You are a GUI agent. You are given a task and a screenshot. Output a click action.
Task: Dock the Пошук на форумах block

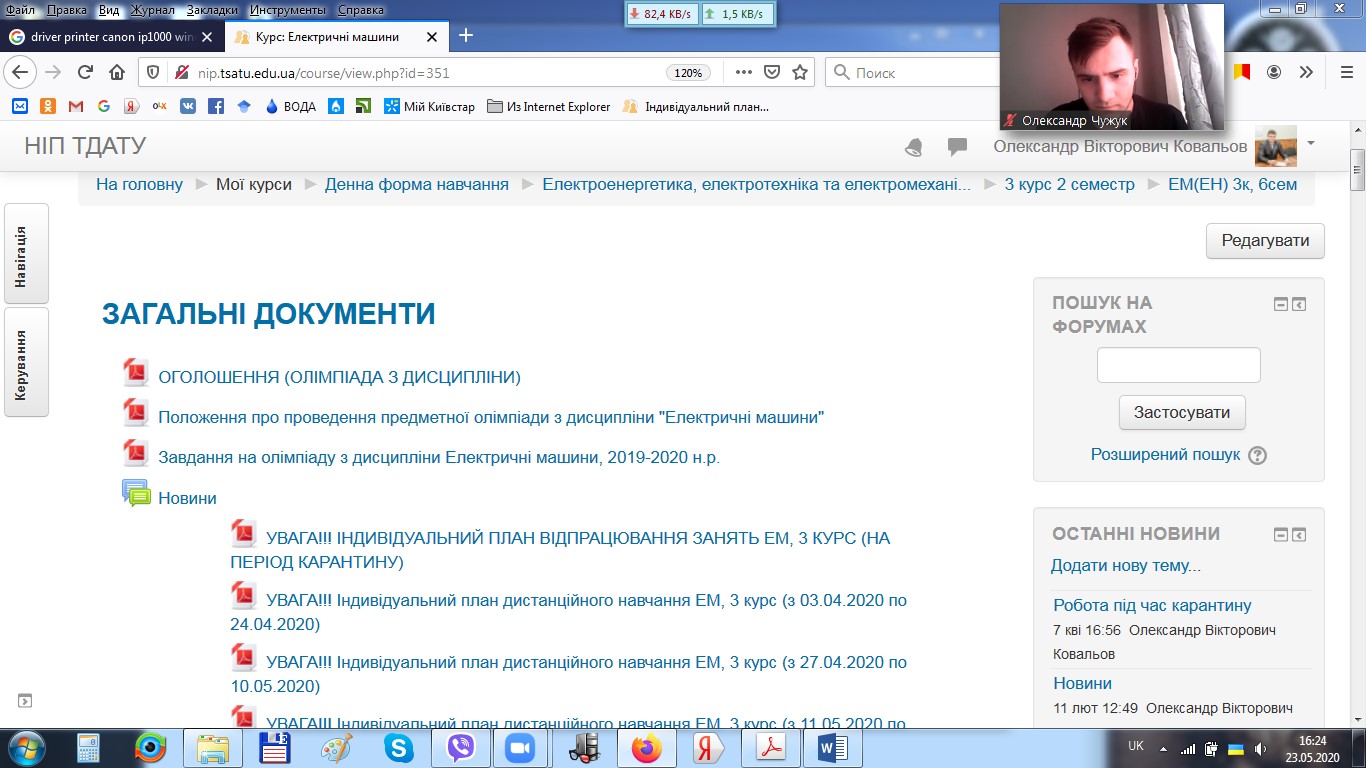(1299, 305)
